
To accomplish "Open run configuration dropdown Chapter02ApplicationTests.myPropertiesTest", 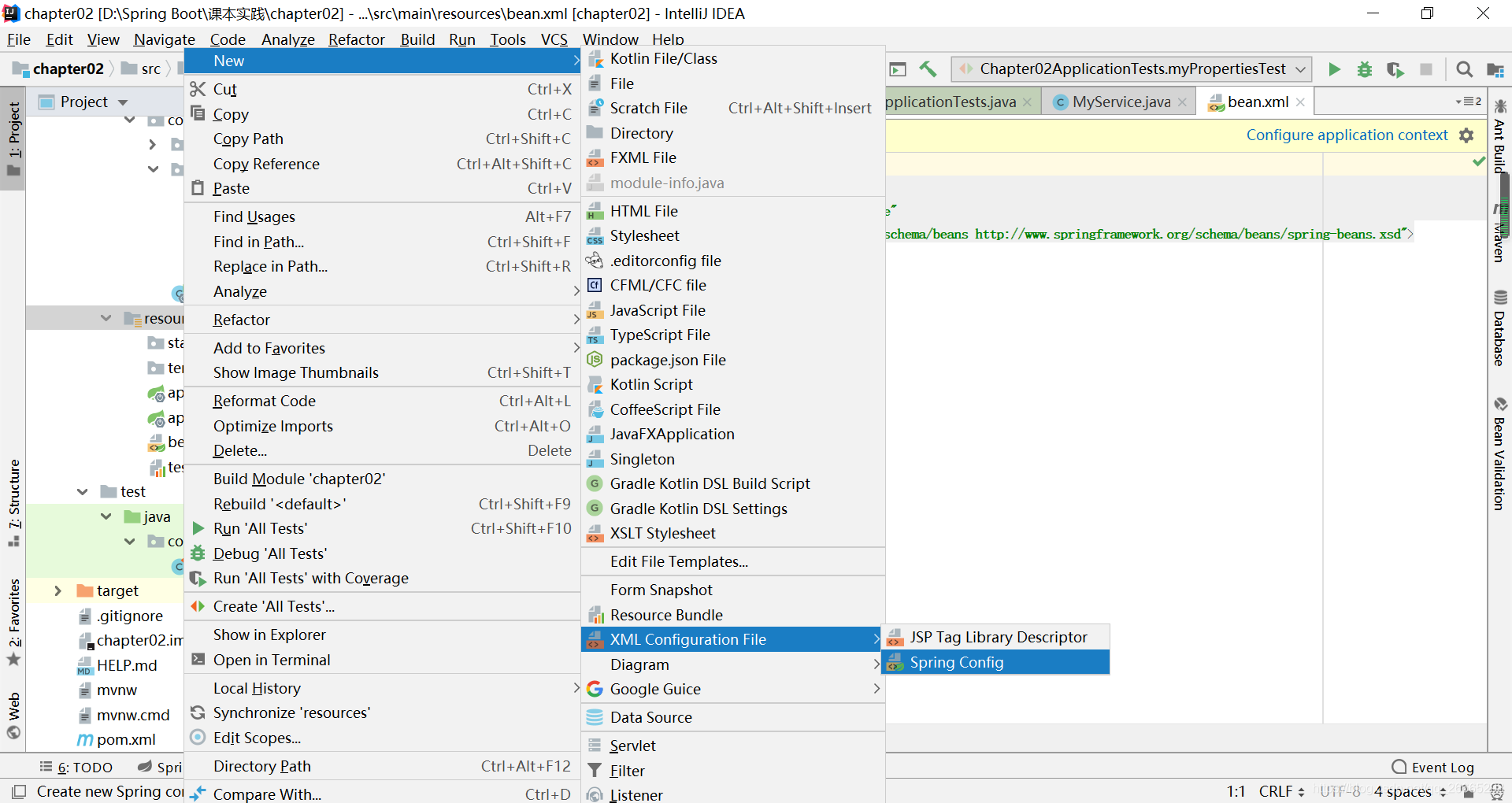I will (x=1132, y=69).
